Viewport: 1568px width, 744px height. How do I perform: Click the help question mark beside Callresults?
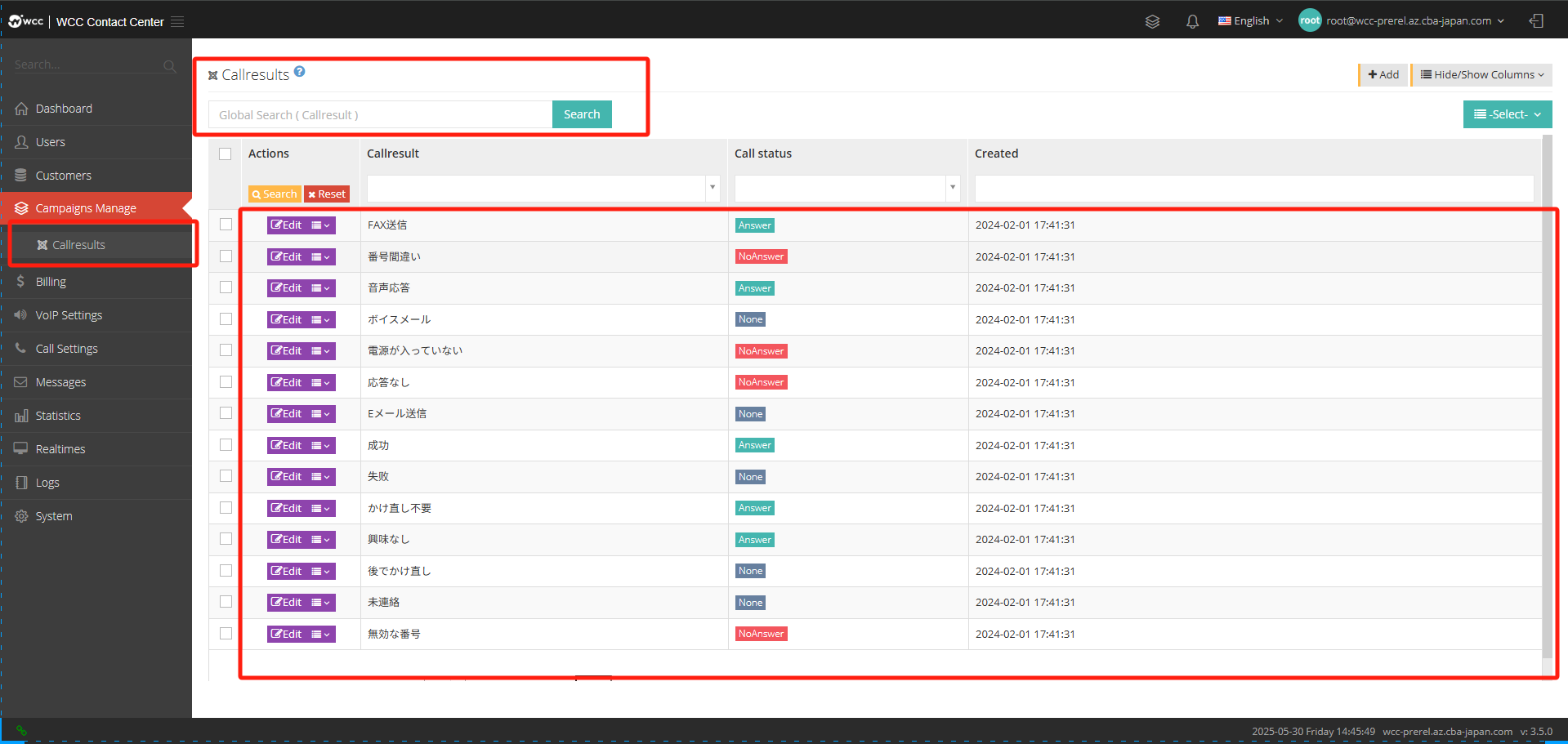click(x=300, y=72)
